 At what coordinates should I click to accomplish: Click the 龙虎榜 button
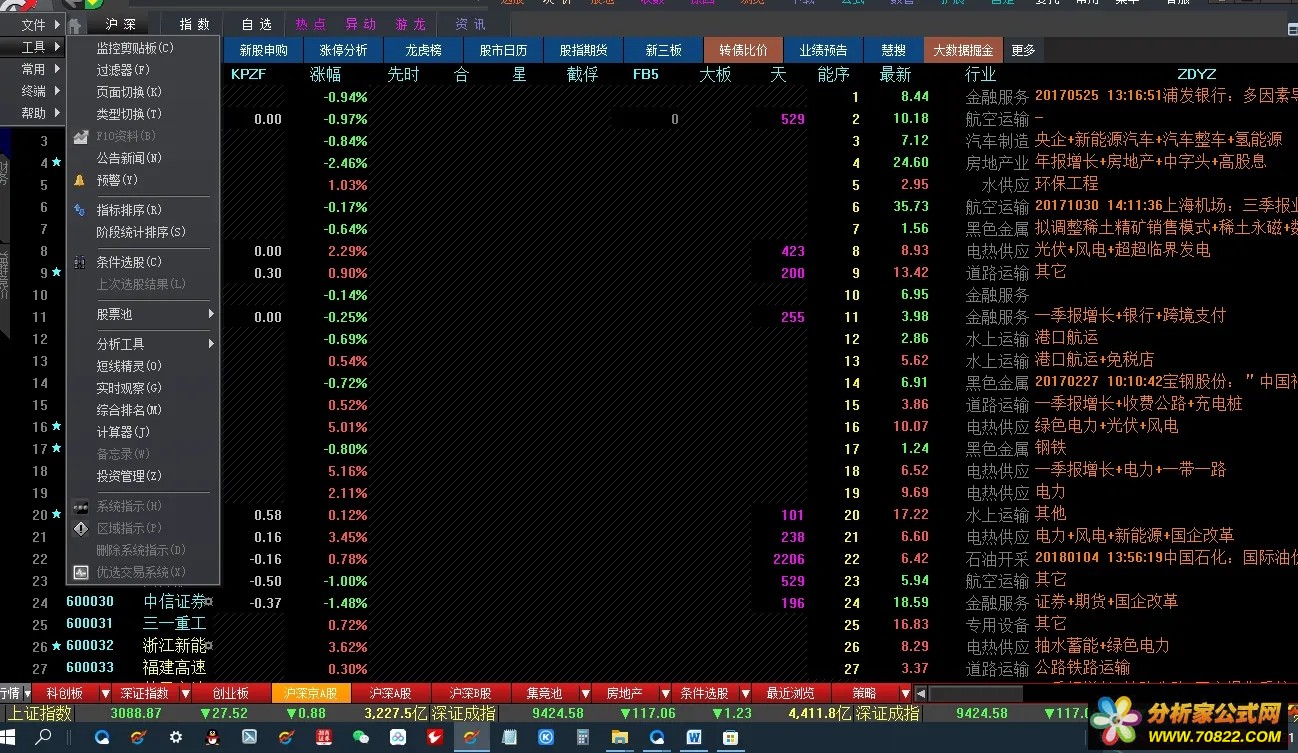point(423,50)
